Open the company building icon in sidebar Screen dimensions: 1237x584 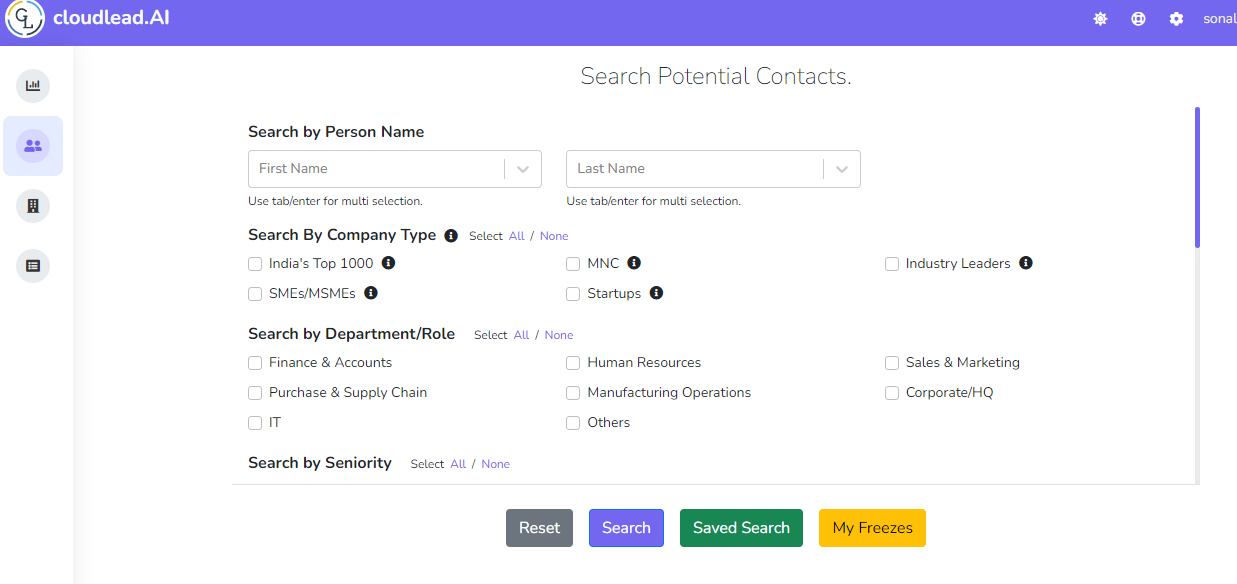33,206
